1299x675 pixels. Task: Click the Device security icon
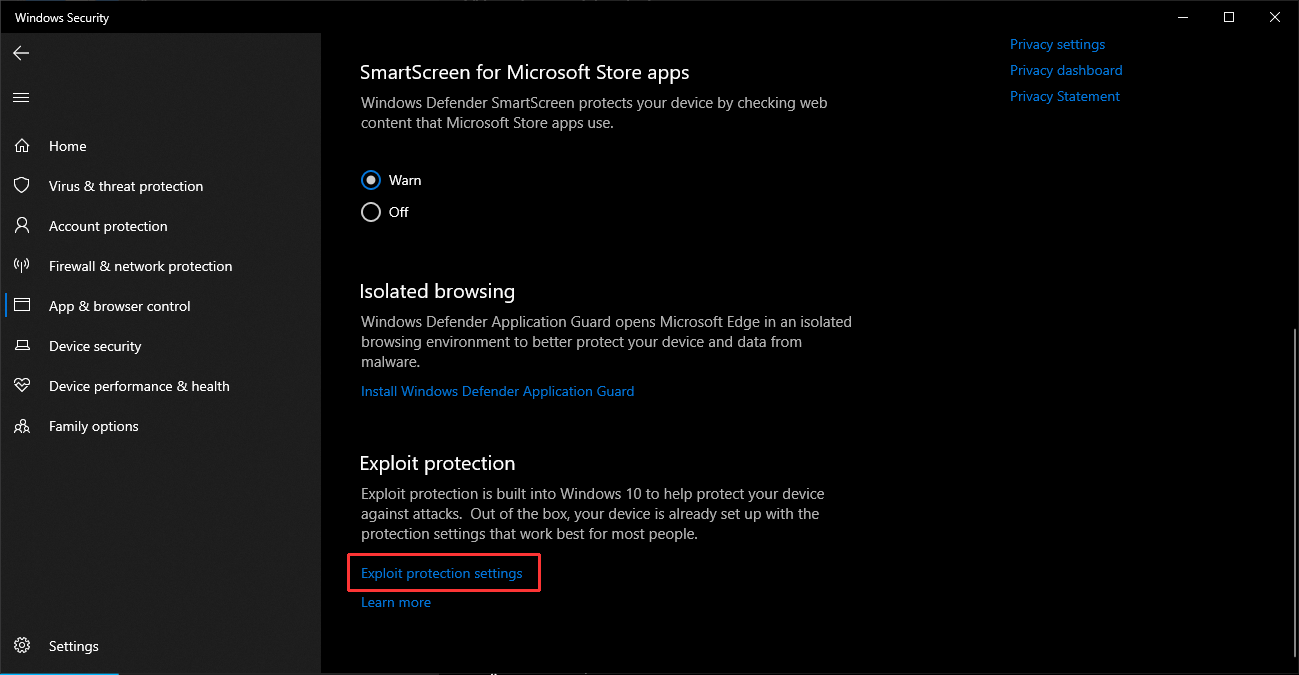22,346
